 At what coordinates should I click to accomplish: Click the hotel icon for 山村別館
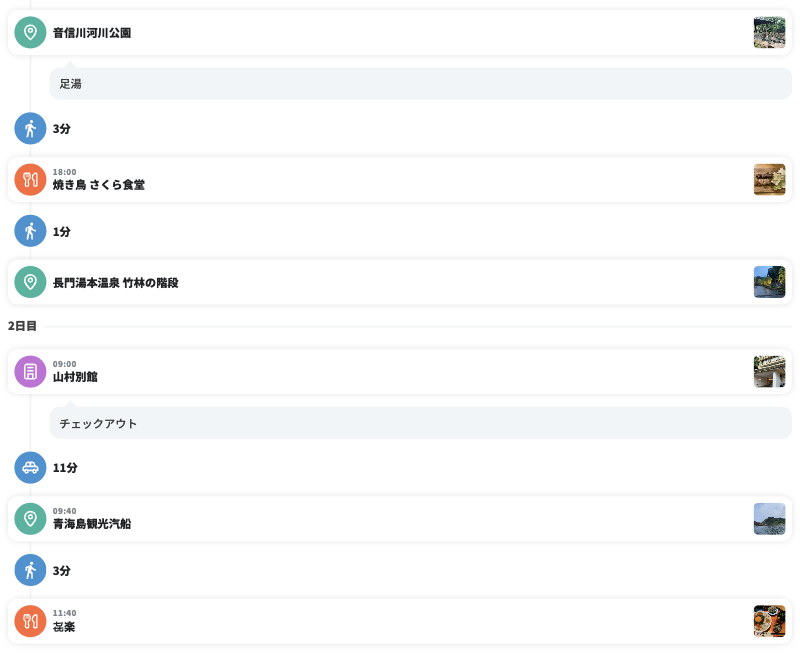(x=30, y=372)
